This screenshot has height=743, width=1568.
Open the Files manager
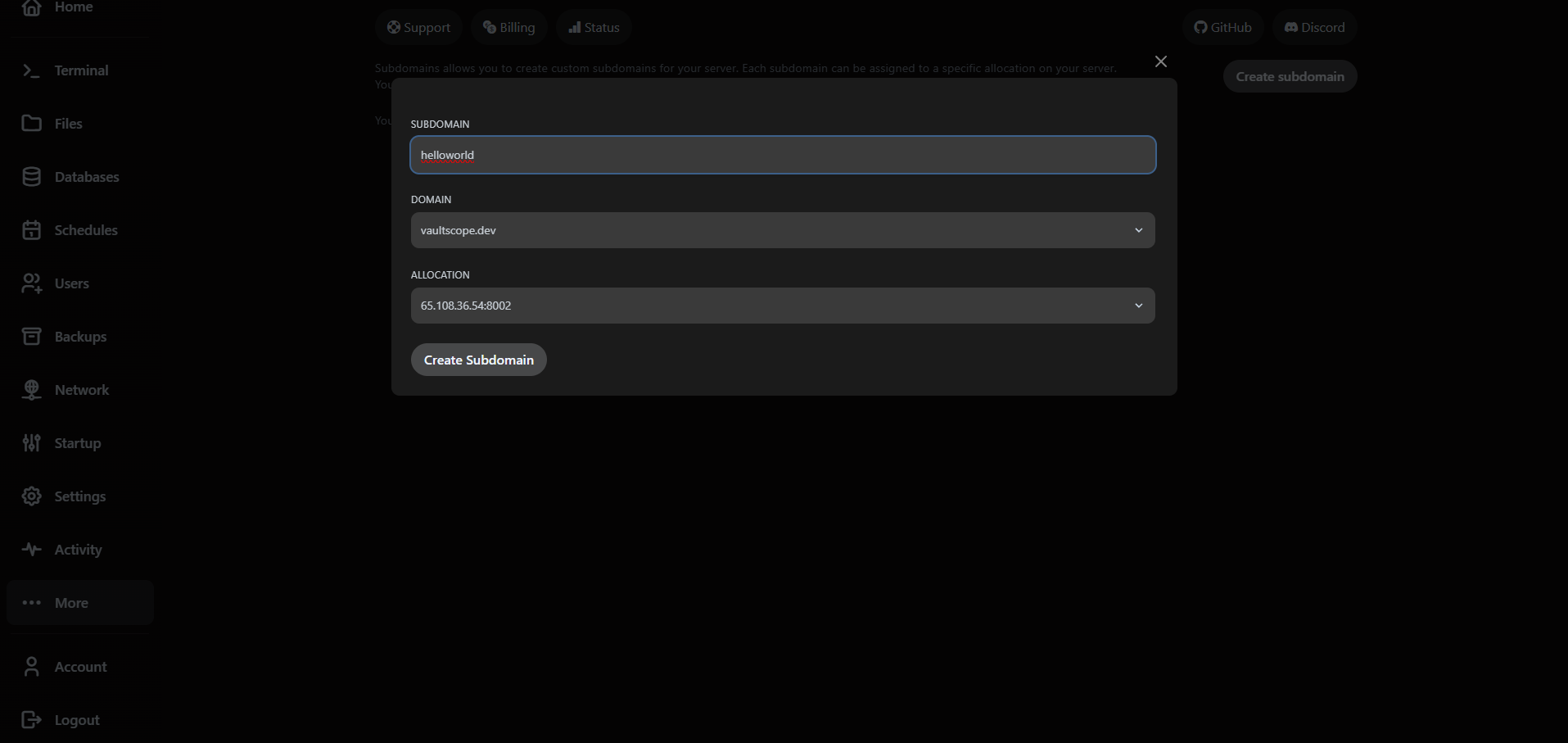(68, 123)
